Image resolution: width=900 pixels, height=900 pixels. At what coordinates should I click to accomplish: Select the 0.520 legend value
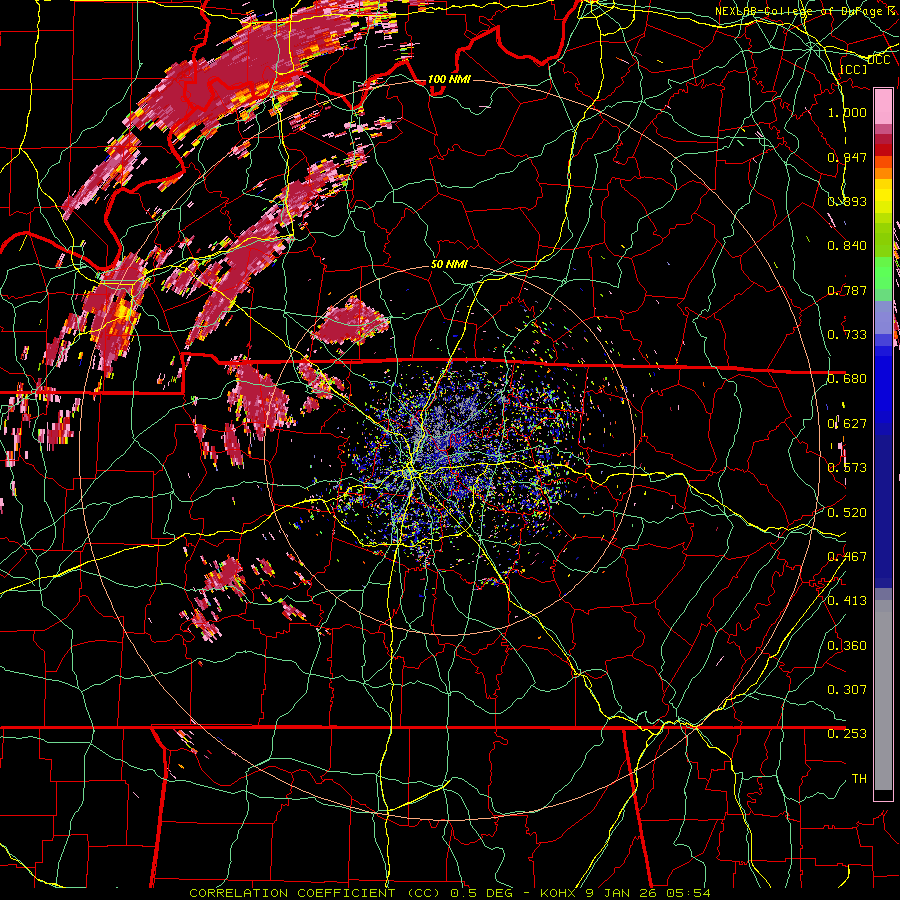(847, 512)
